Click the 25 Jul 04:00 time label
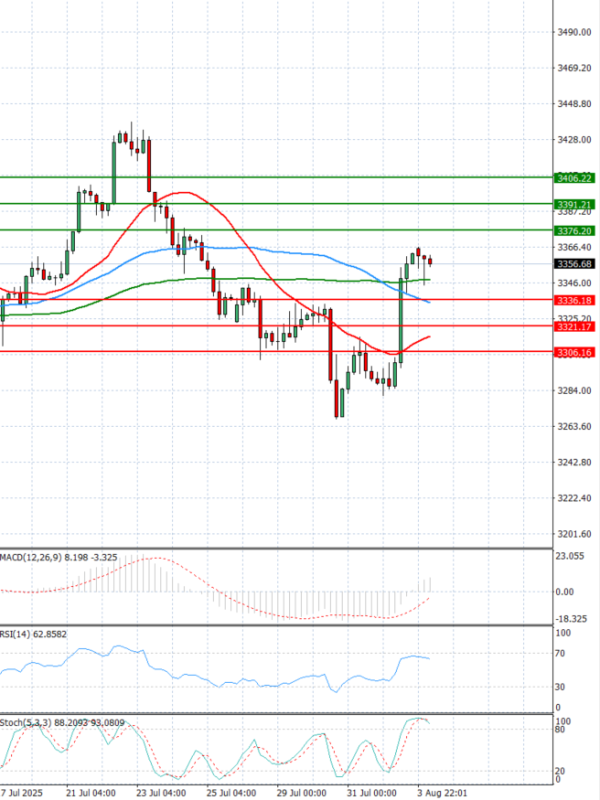Viewport: 600px width, 800px height. coord(231,793)
